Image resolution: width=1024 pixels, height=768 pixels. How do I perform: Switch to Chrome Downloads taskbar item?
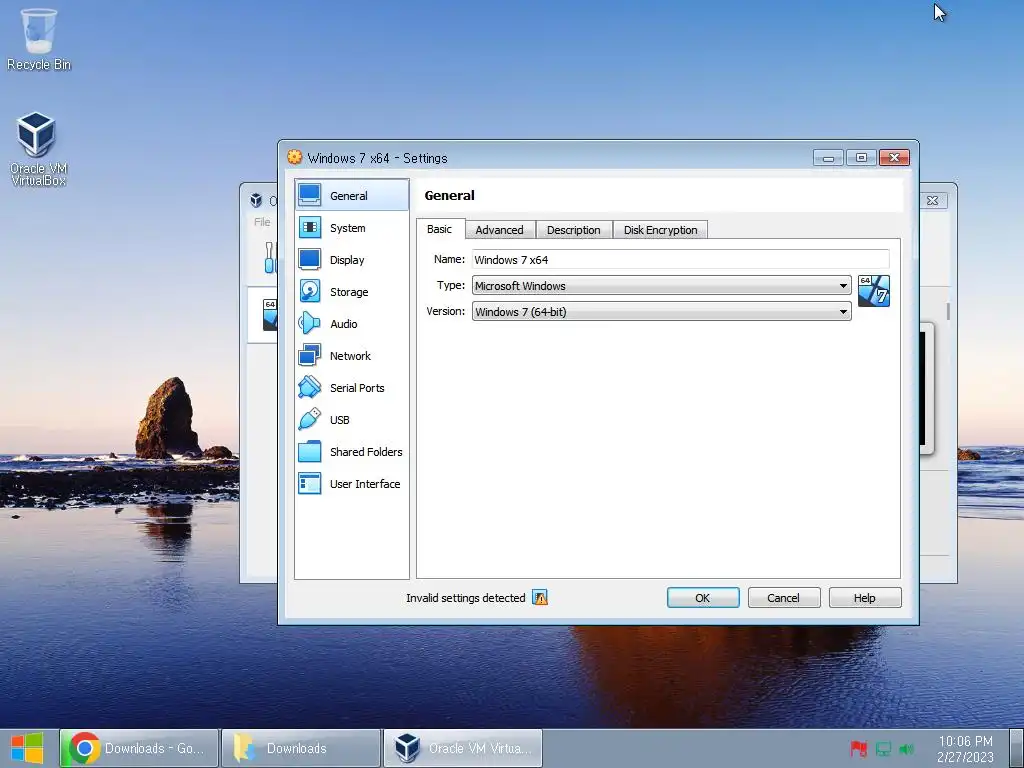(x=139, y=748)
